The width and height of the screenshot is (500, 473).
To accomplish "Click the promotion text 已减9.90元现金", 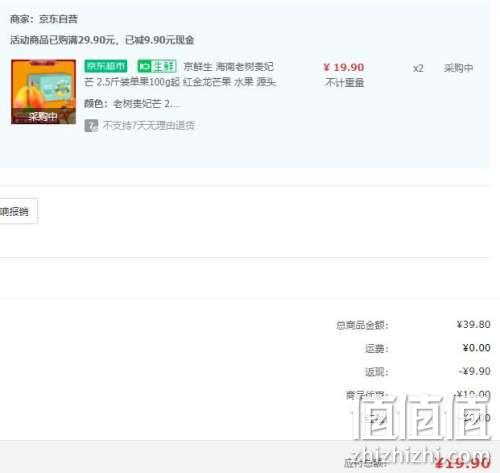I will tap(159, 40).
